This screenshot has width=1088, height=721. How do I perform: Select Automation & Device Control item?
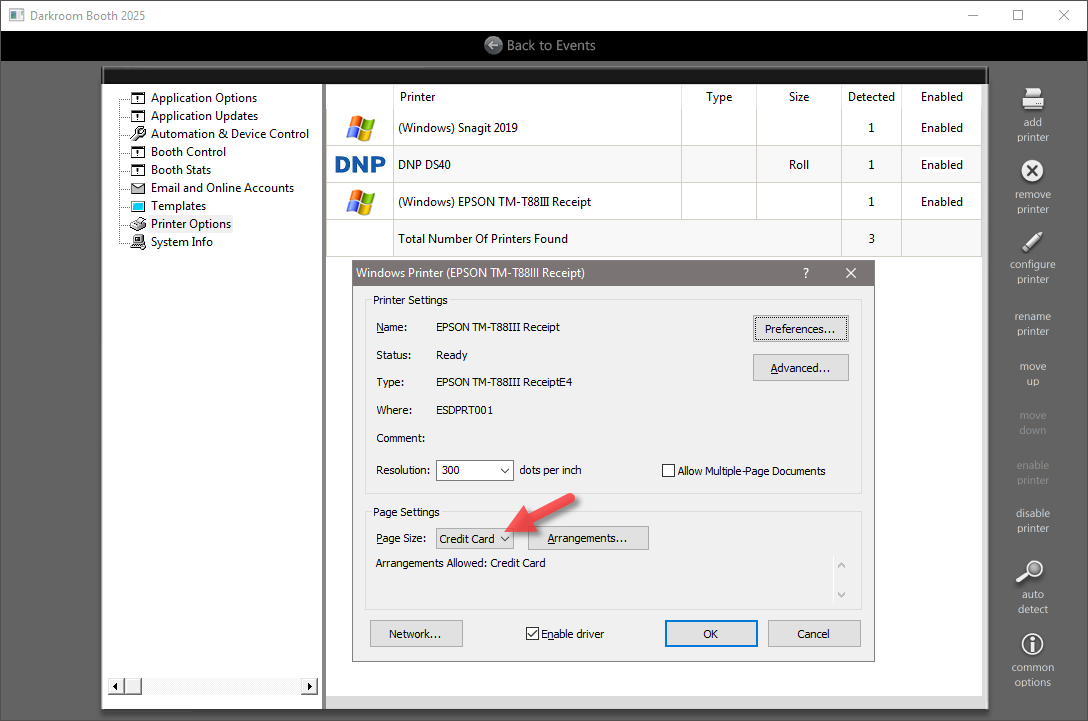click(230, 134)
